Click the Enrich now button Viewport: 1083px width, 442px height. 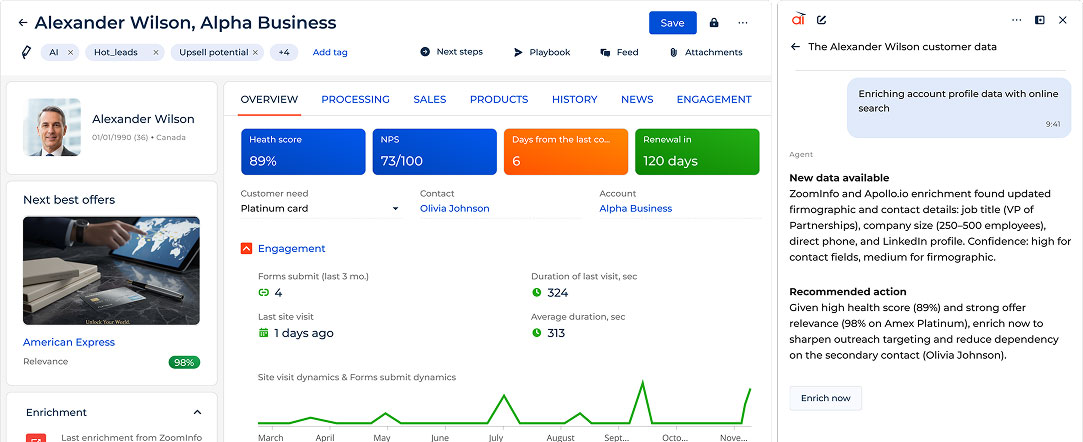[825, 398]
